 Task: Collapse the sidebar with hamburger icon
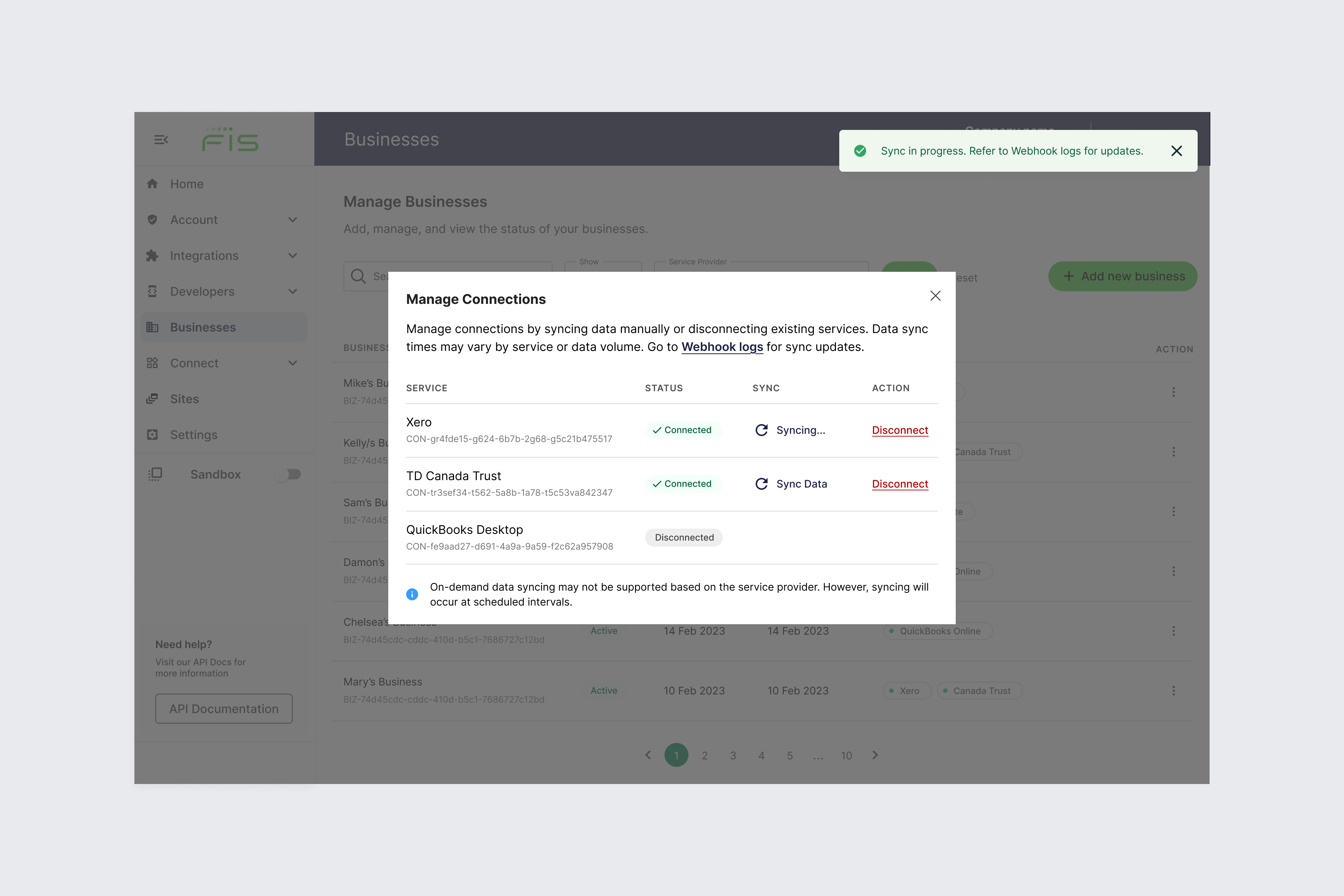(x=161, y=140)
